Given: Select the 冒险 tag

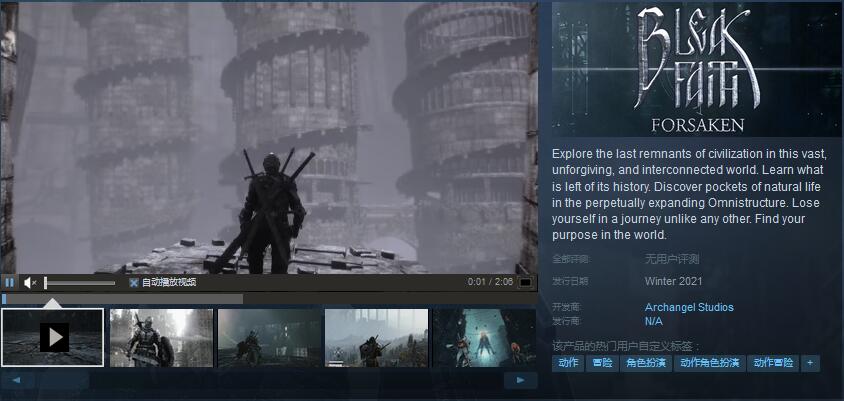Looking at the screenshot, I should point(602,363).
